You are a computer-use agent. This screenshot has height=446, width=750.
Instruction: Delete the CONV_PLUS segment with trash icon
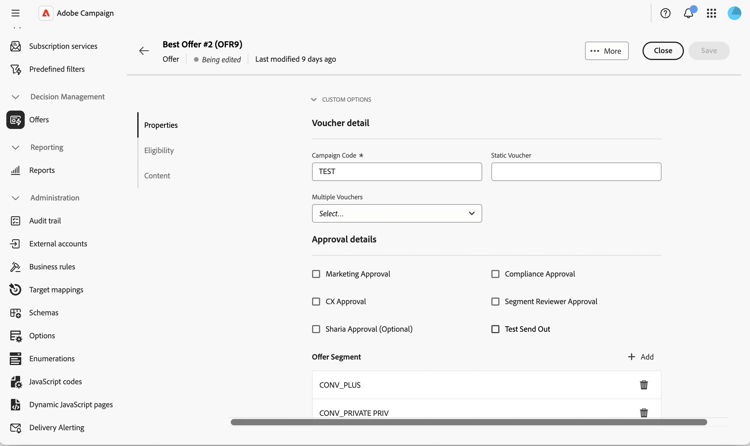[x=644, y=385]
